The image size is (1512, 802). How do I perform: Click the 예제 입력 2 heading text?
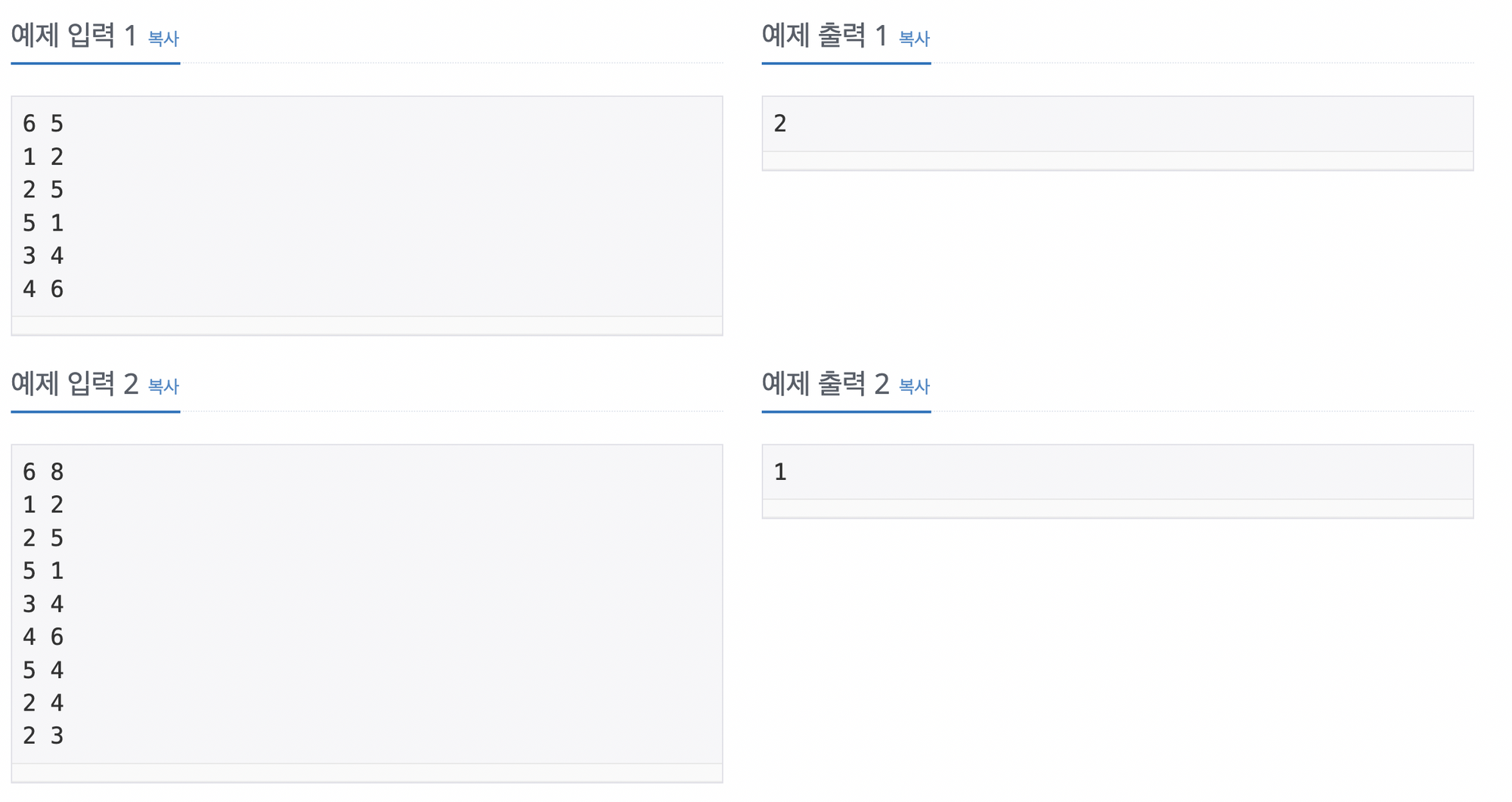click(74, 384)
